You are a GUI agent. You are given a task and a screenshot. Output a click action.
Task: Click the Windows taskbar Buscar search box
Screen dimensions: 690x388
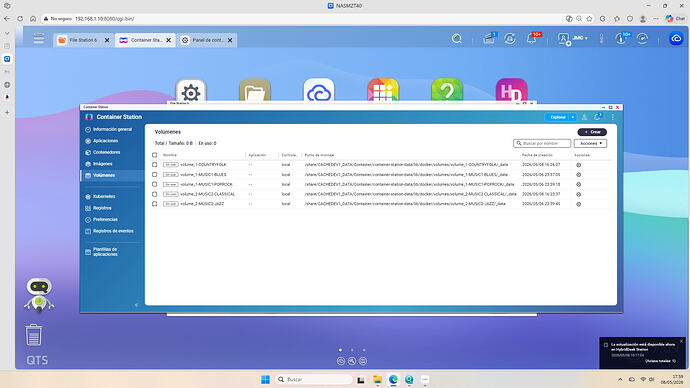point(314,379)
